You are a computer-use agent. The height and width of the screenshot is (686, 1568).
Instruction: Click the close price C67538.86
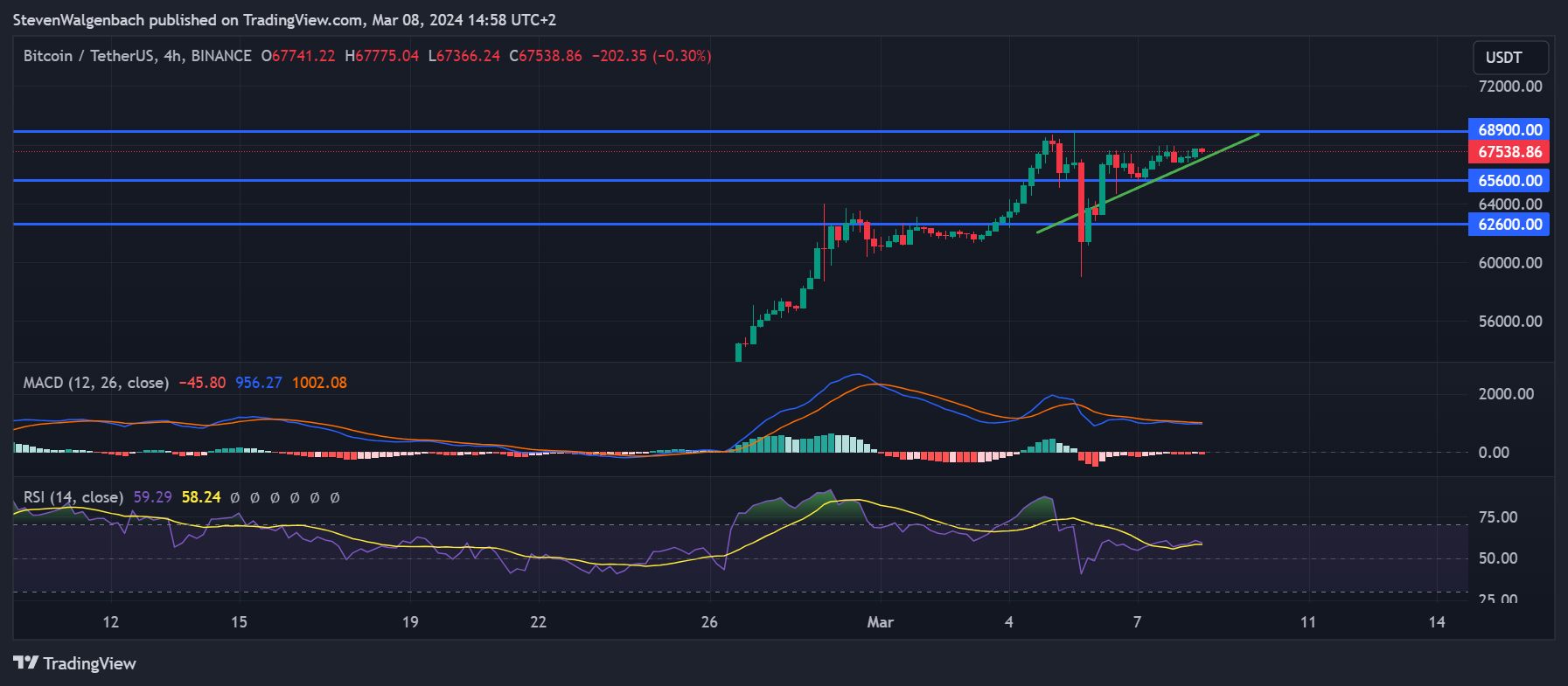[x=546, y=56]
